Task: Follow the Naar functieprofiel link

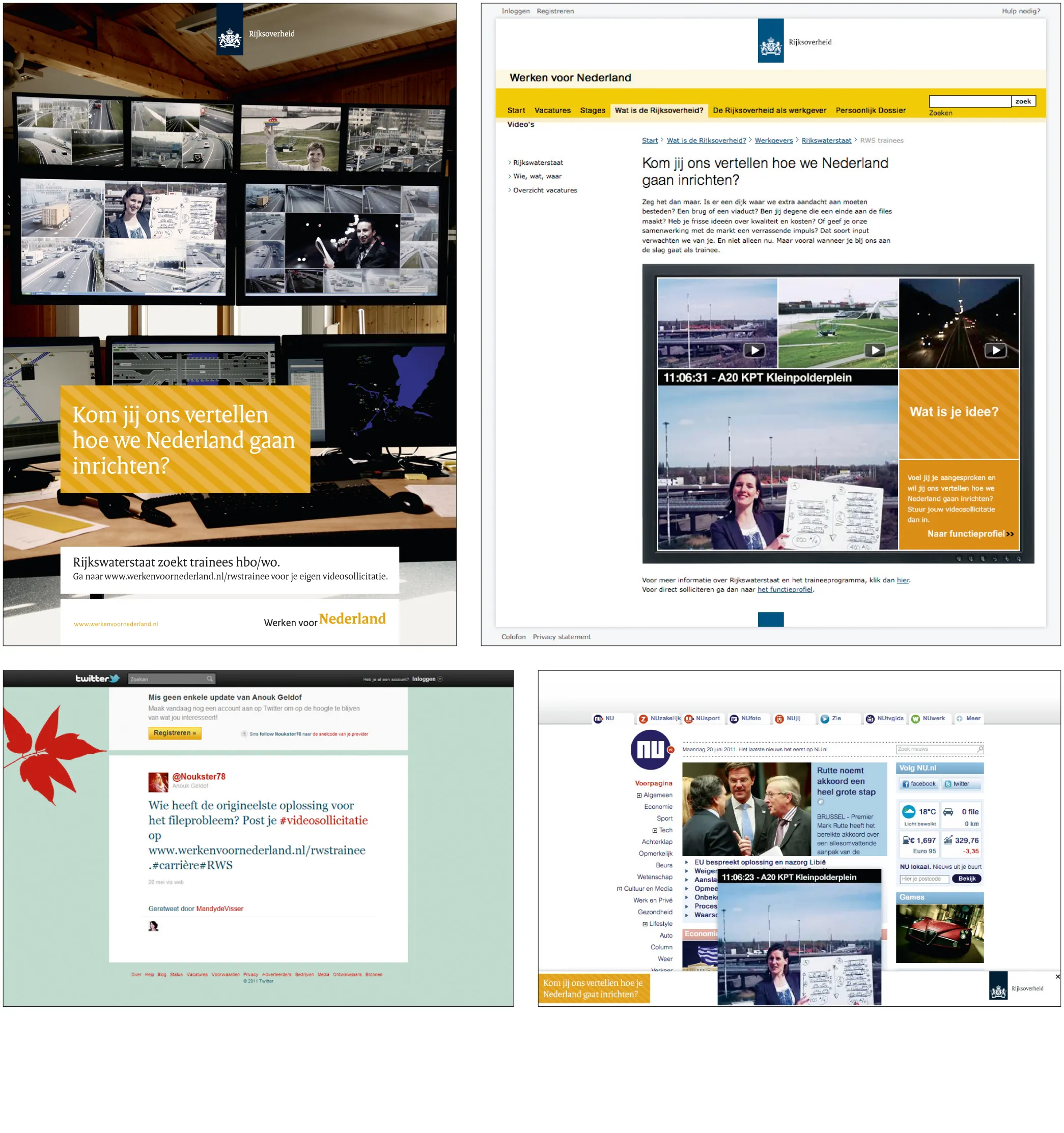Action: tap(970, 534)
